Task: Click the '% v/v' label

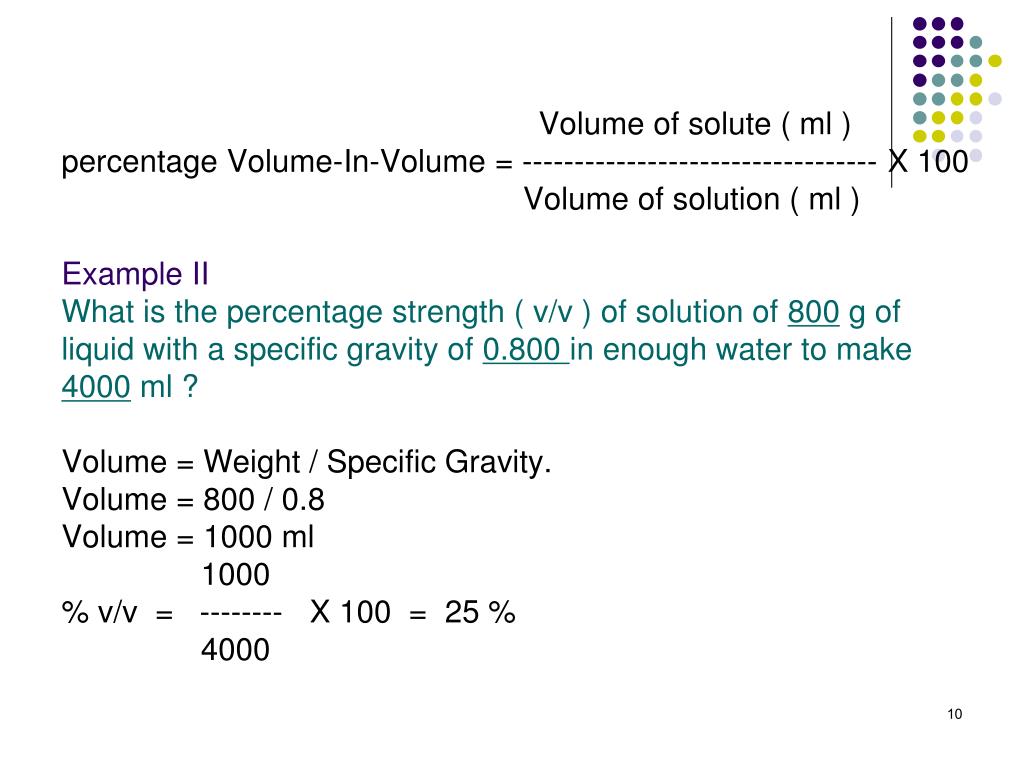Action: click(x=99, y=613)
